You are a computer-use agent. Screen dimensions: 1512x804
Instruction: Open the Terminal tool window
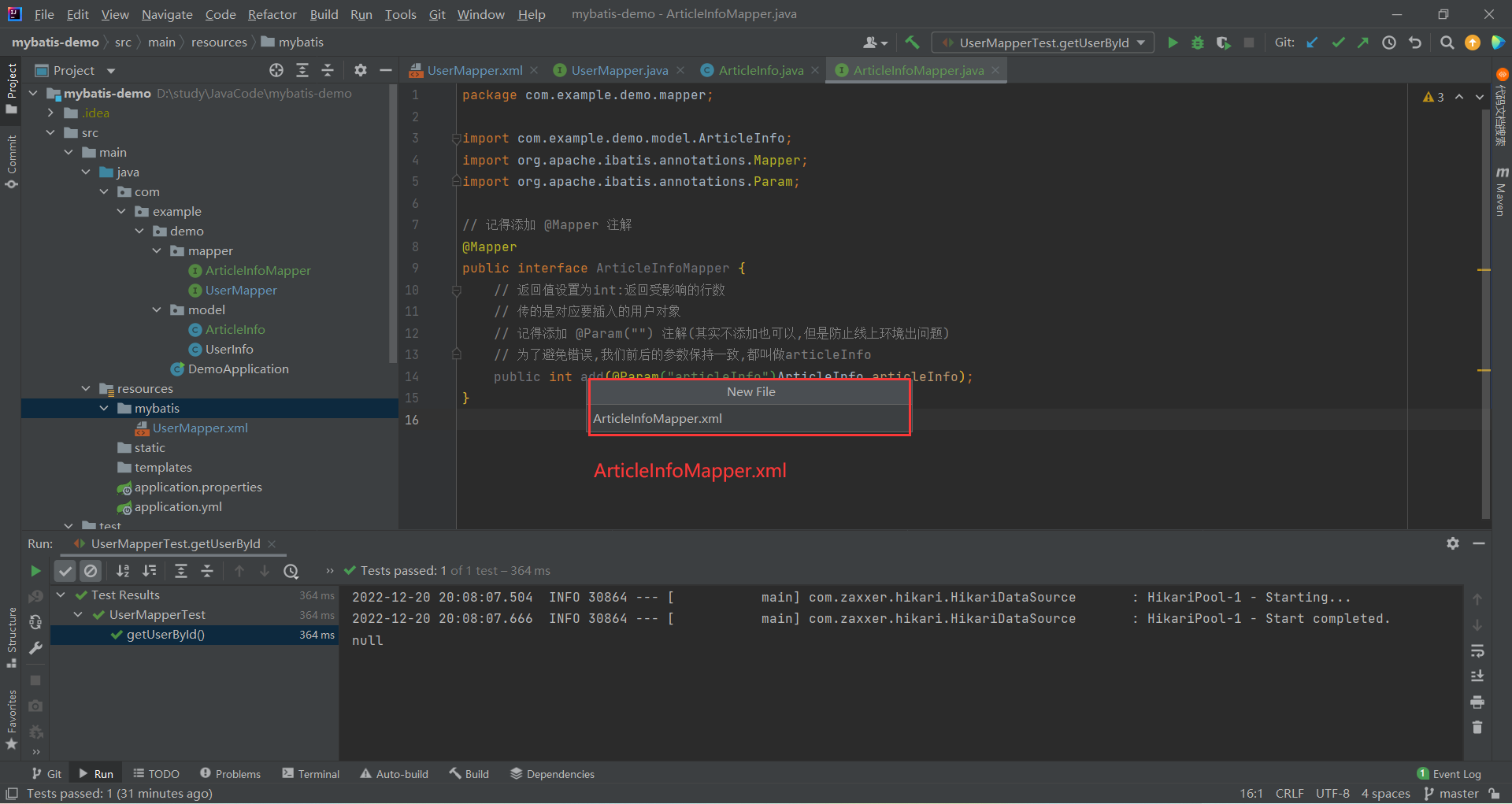311,774
